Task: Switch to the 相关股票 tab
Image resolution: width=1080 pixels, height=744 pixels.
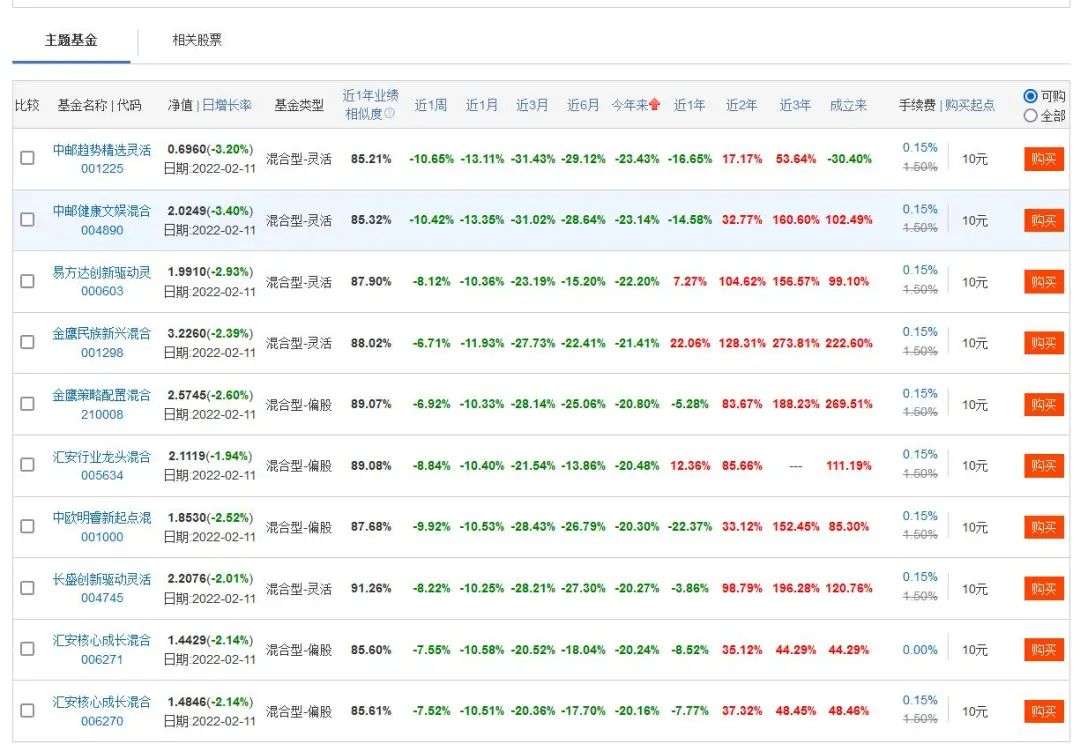Action: (197, 40)
